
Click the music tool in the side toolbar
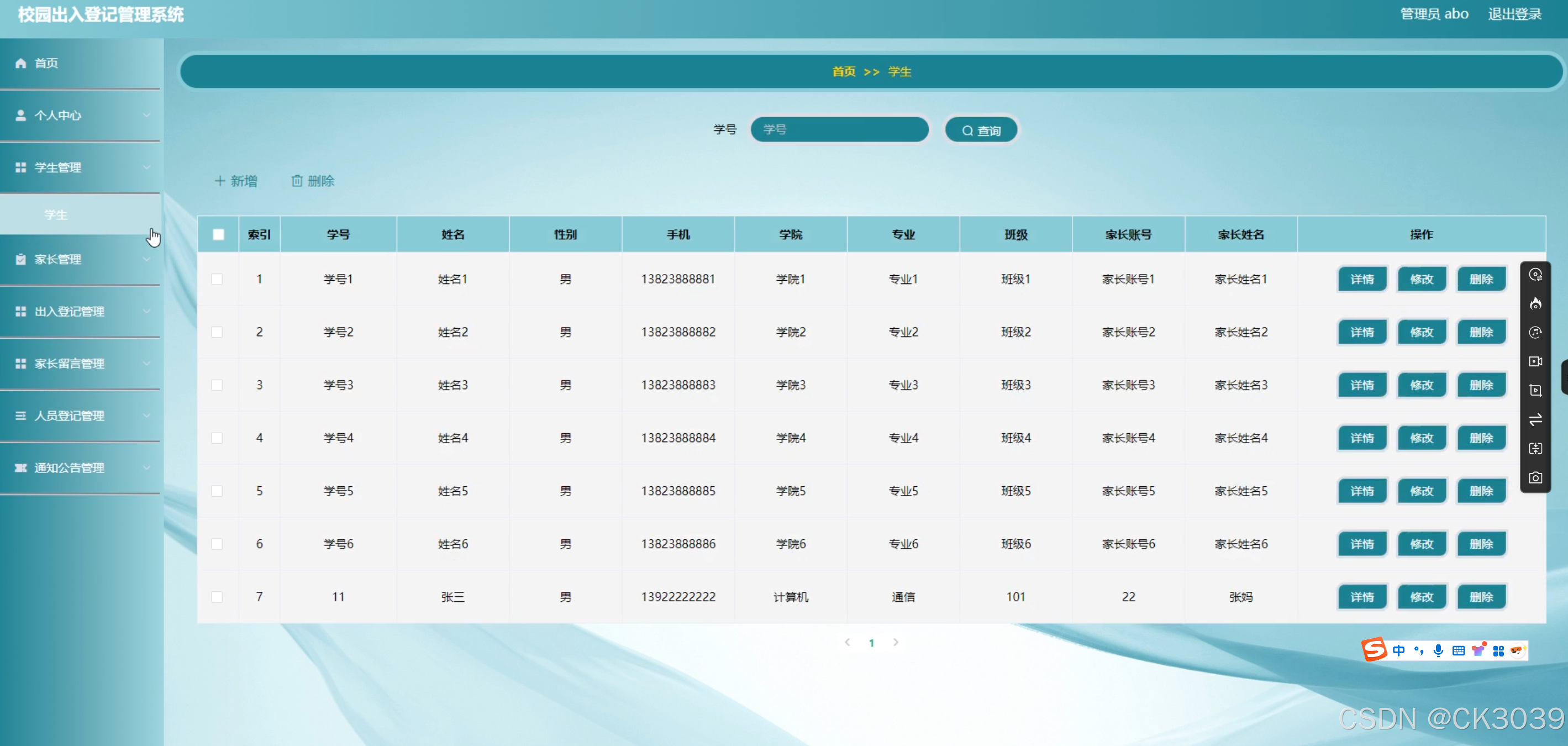pos(1536,333)
